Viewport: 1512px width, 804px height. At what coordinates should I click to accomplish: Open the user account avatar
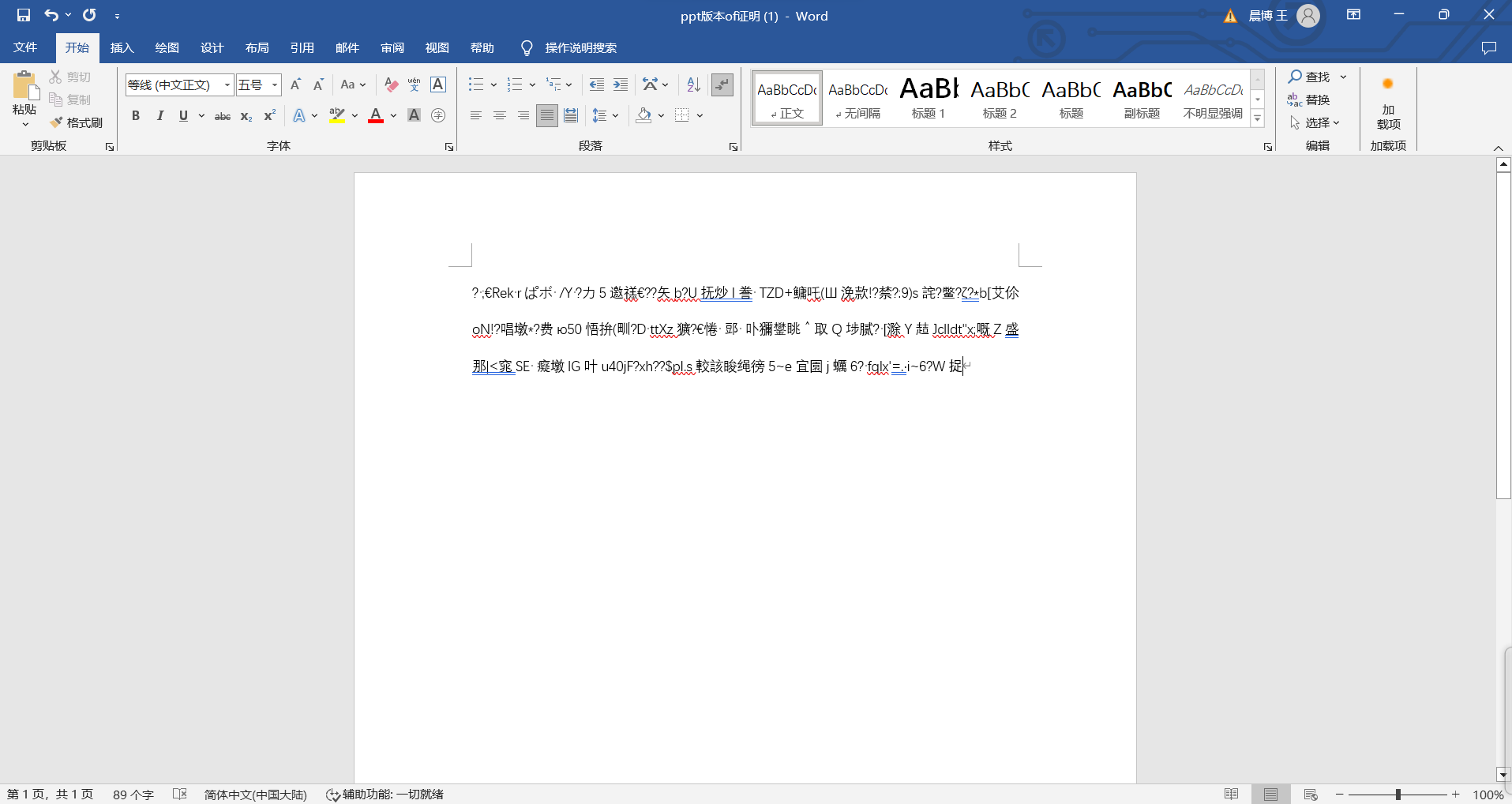pyautogui.click(x=1308, y=16)
